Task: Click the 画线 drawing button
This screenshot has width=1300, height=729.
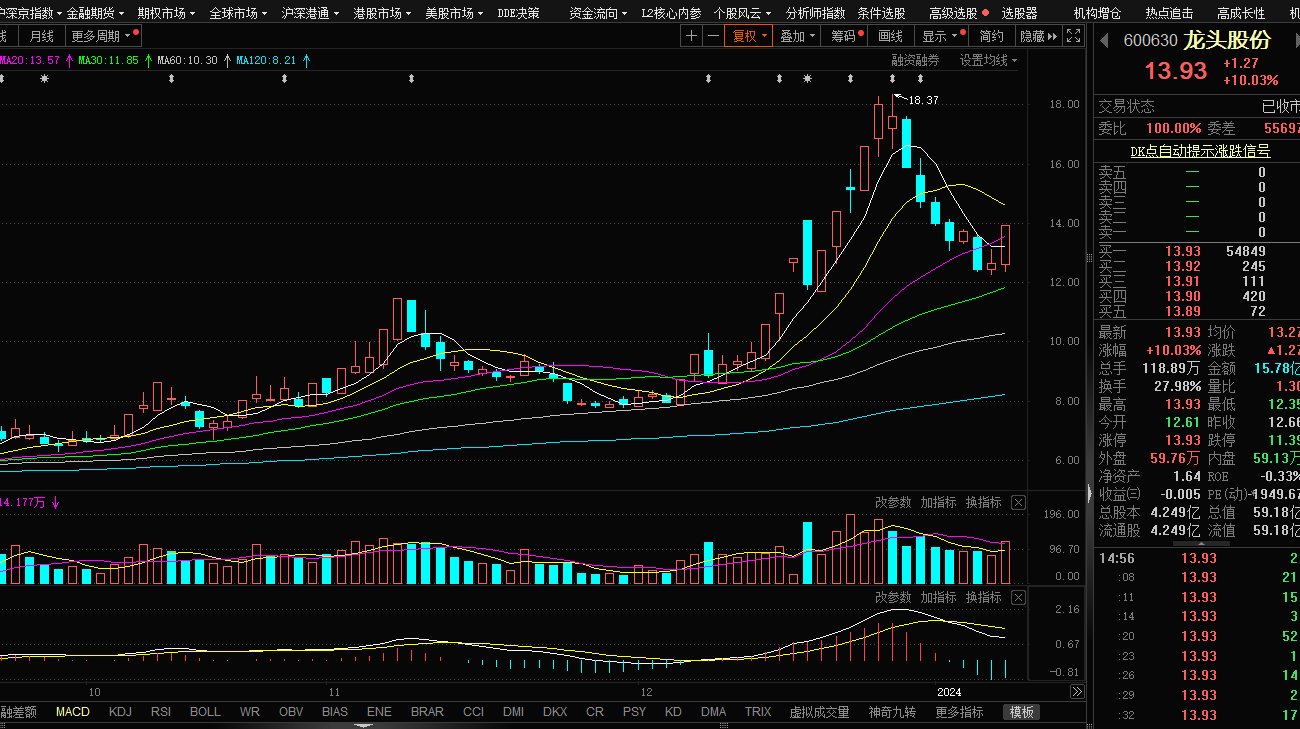Action: tap(890, 36)
